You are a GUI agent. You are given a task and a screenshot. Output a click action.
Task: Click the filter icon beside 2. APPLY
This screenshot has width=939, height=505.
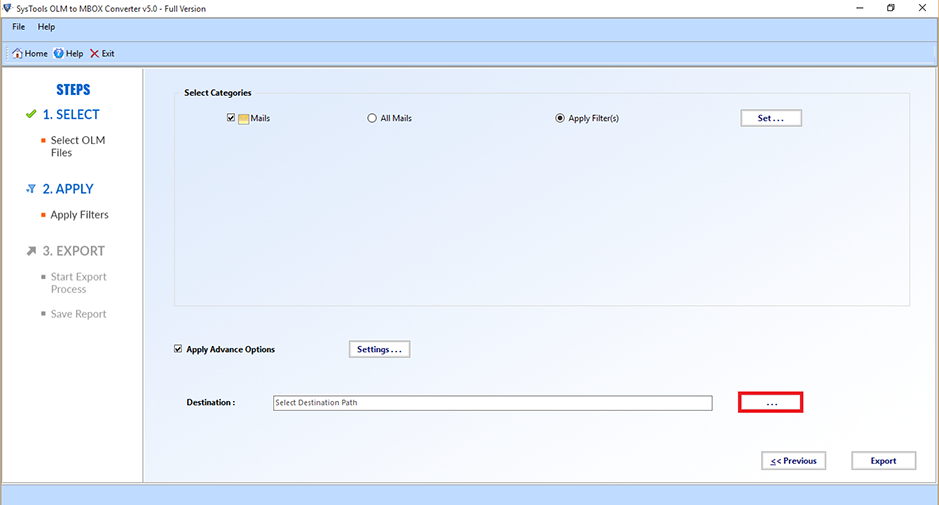click(x=31, y=189)
